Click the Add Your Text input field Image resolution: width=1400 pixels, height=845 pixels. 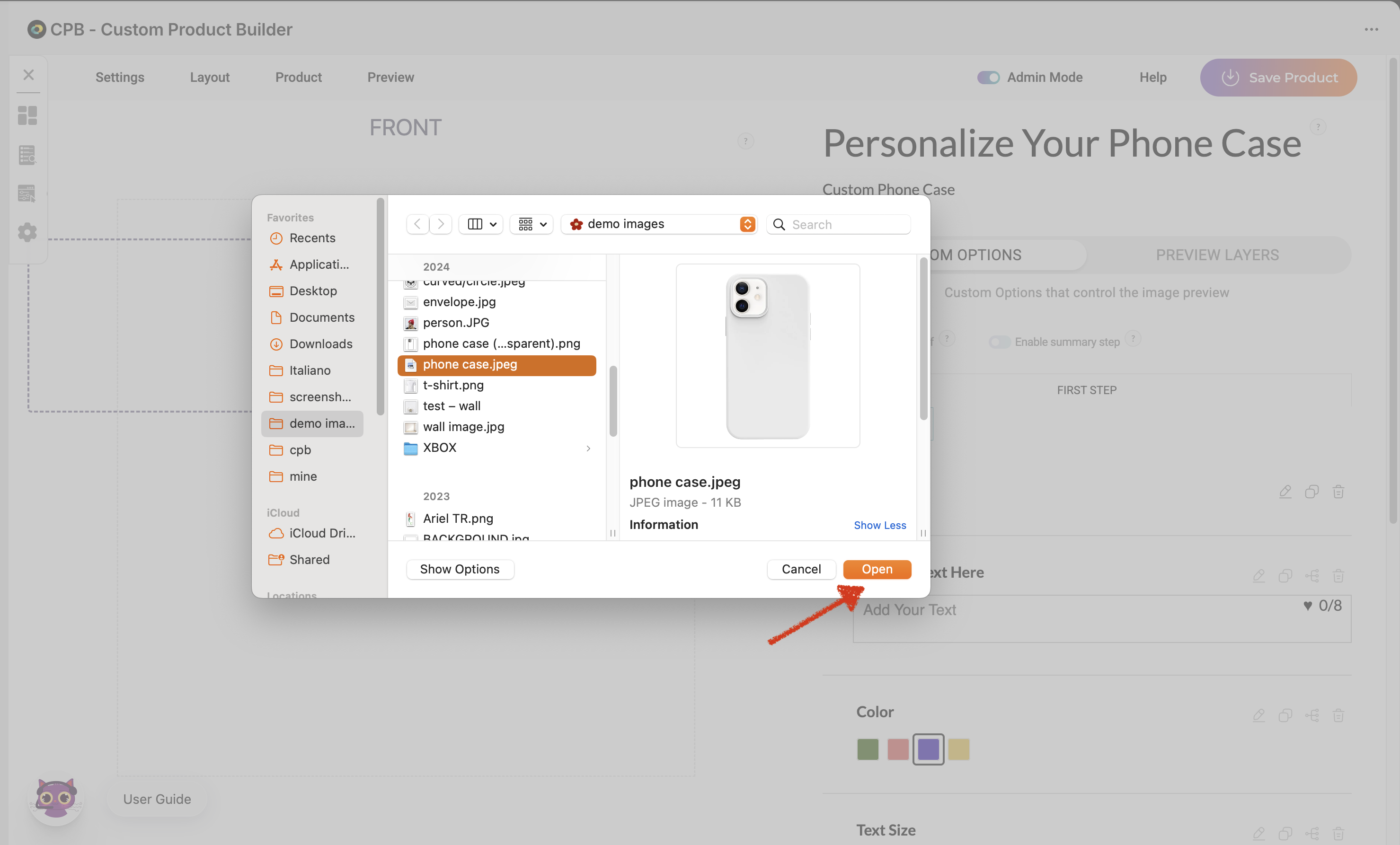point(1102,618)
